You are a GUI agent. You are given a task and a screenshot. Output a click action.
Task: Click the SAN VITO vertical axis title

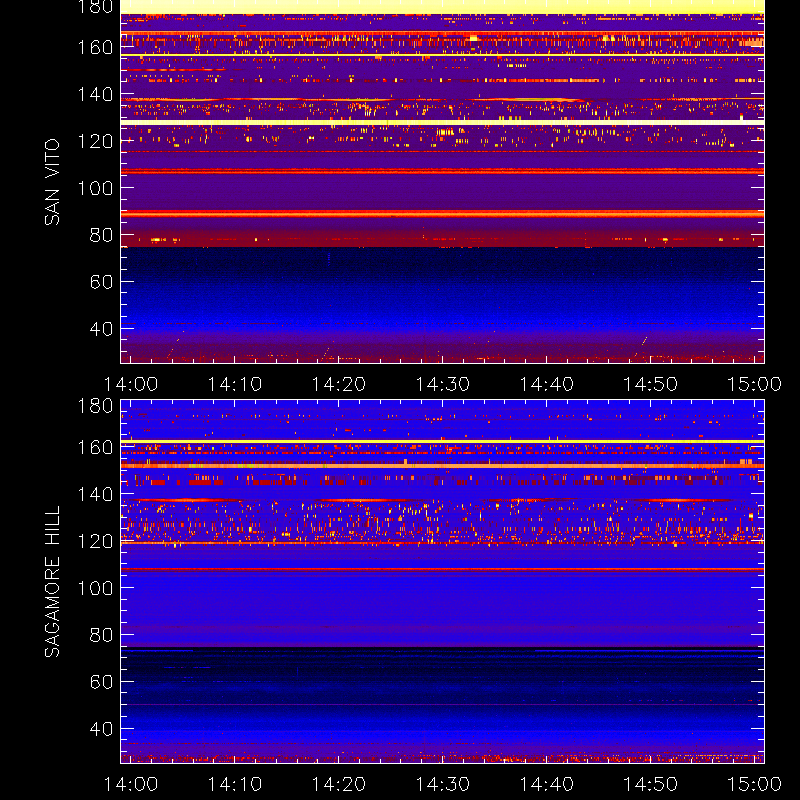52,182
